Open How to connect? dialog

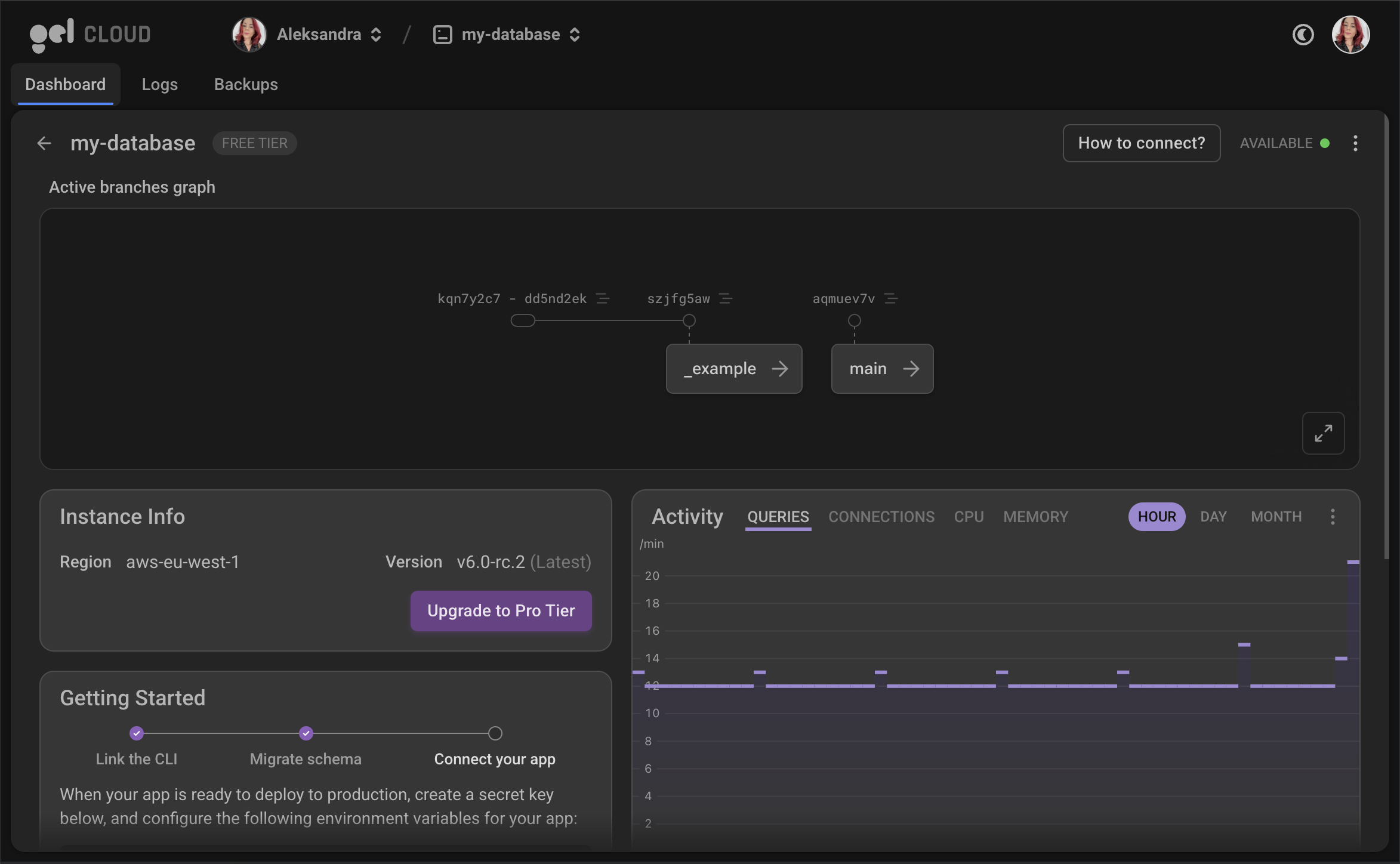[x=1141, y=143]
